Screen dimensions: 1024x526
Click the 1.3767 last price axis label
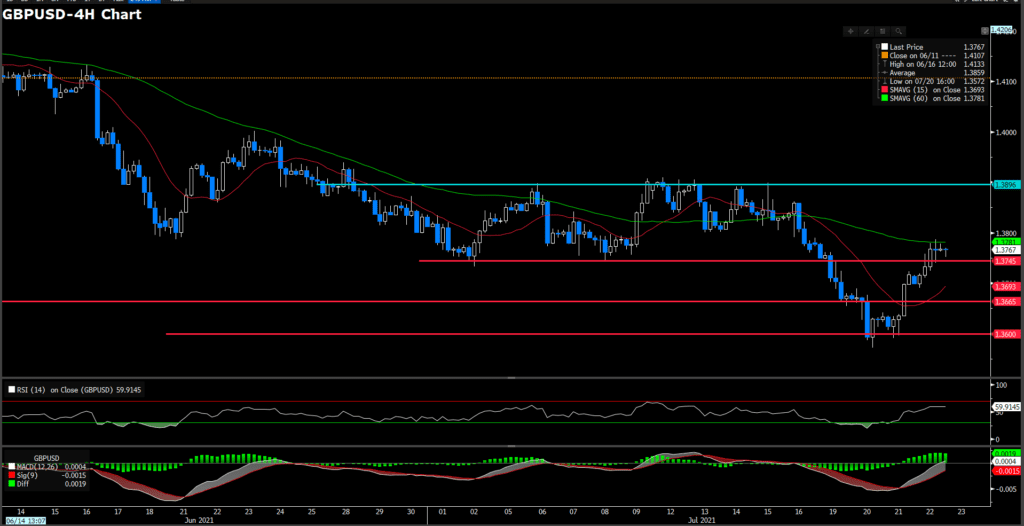click(1004, 250)
